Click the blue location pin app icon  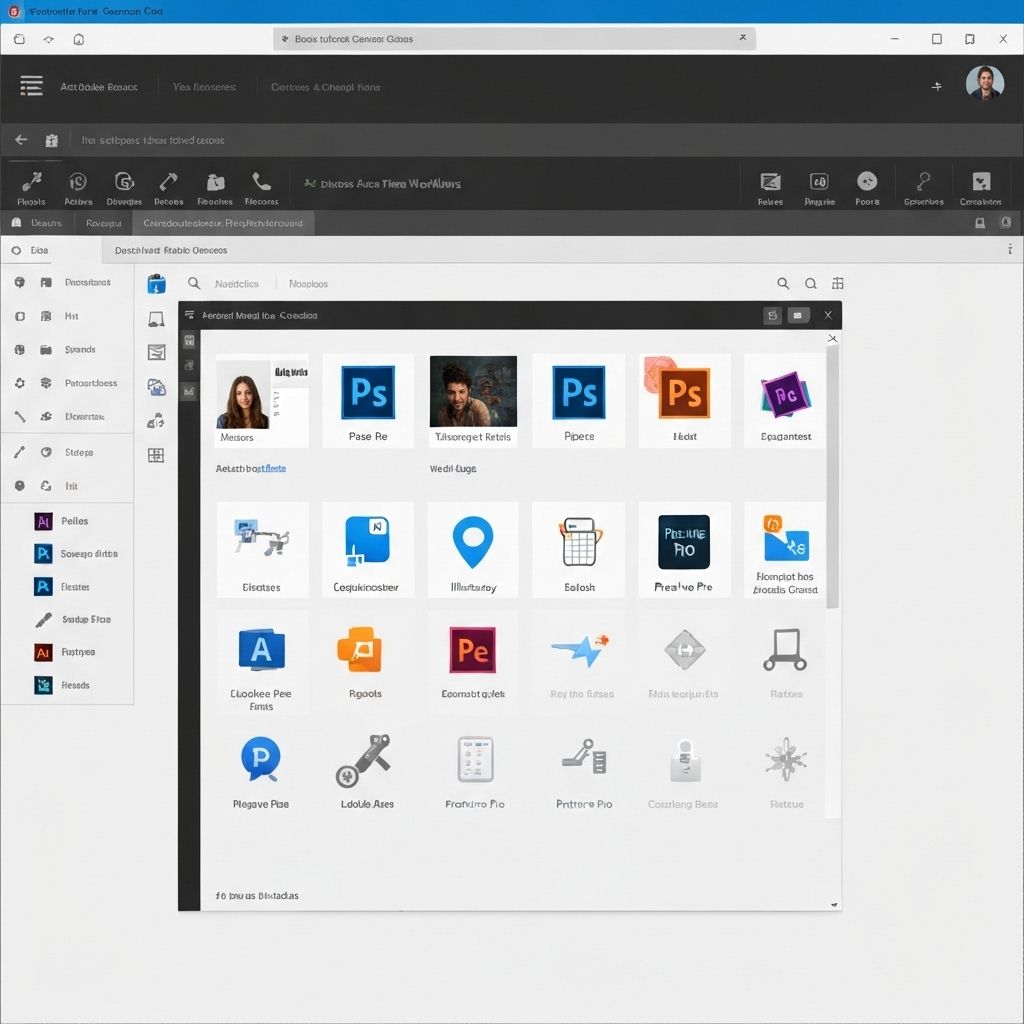[473, 540]
